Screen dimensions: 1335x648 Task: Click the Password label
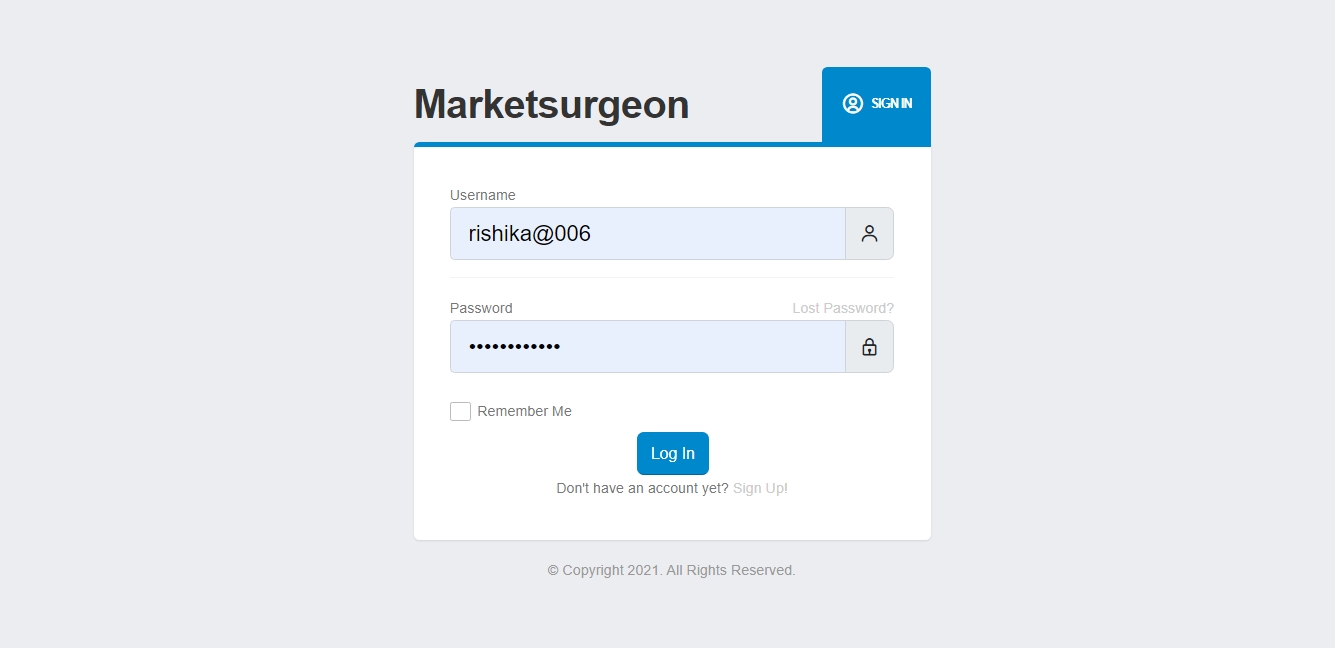coord(481,308)
